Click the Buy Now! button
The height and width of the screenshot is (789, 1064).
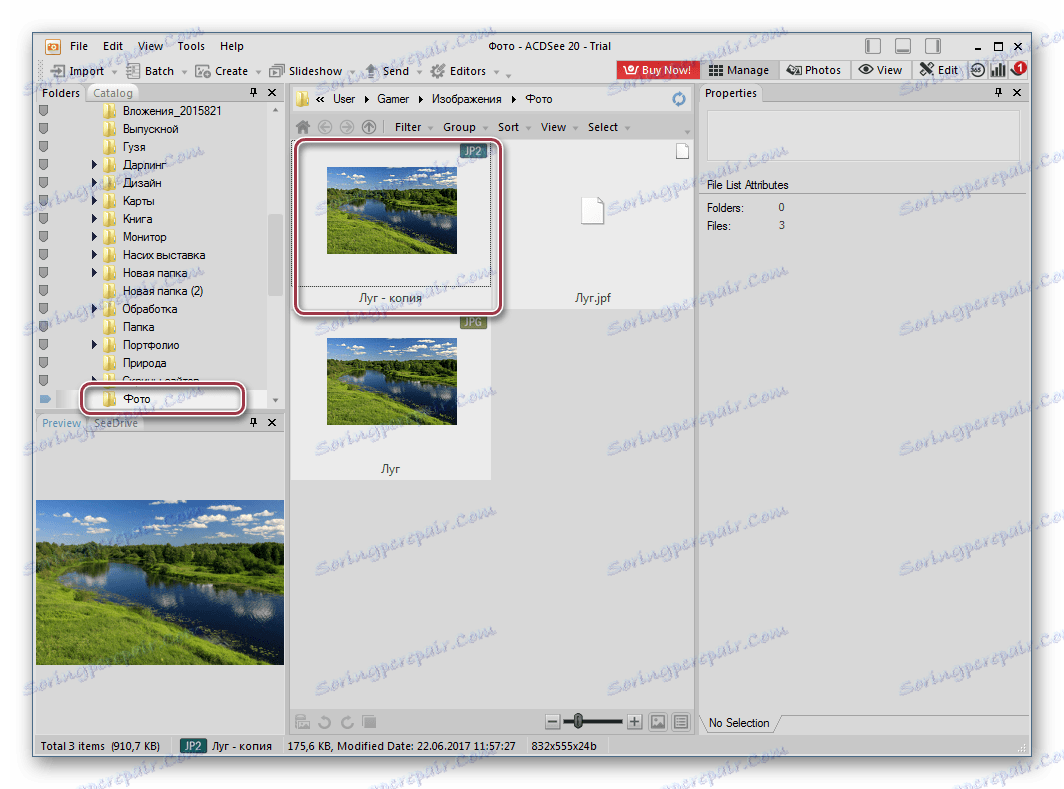point(657,70)
